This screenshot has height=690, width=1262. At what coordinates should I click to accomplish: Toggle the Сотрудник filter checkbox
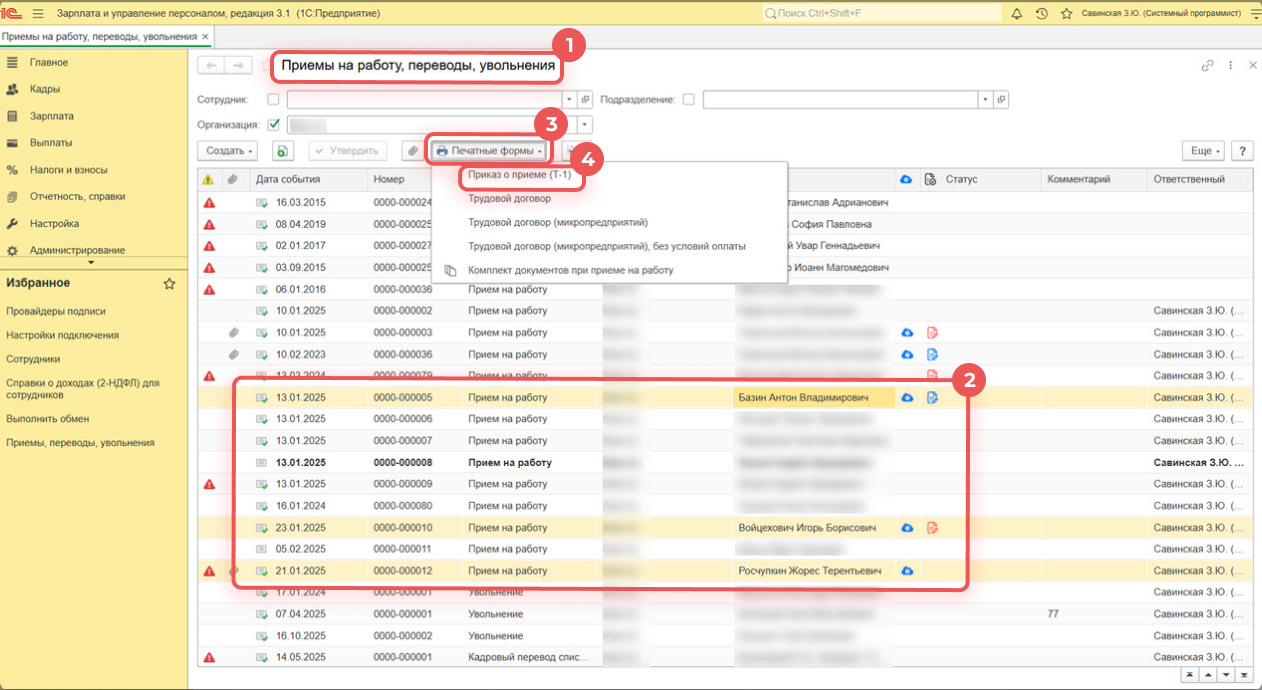(x=273, y=100)
